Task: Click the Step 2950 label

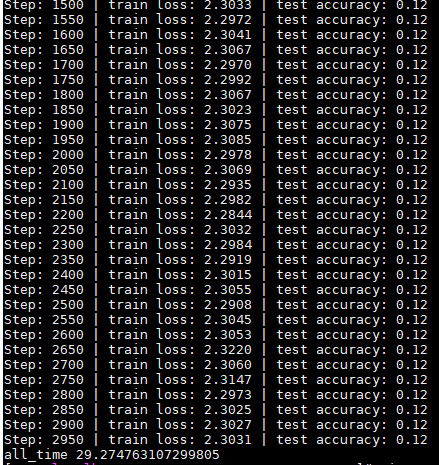Action: click(44, 440)
